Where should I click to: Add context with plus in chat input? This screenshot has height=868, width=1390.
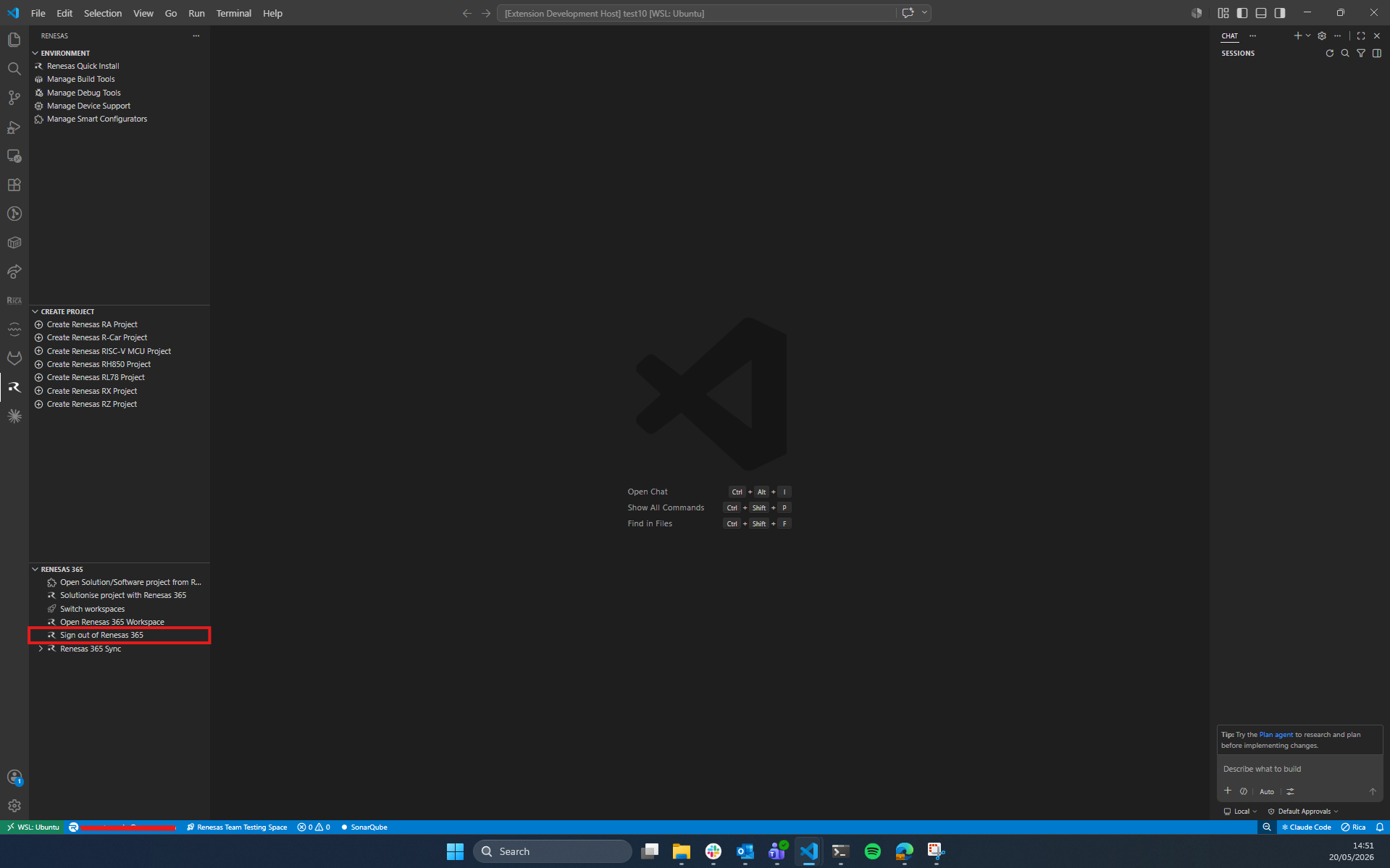1228,791
